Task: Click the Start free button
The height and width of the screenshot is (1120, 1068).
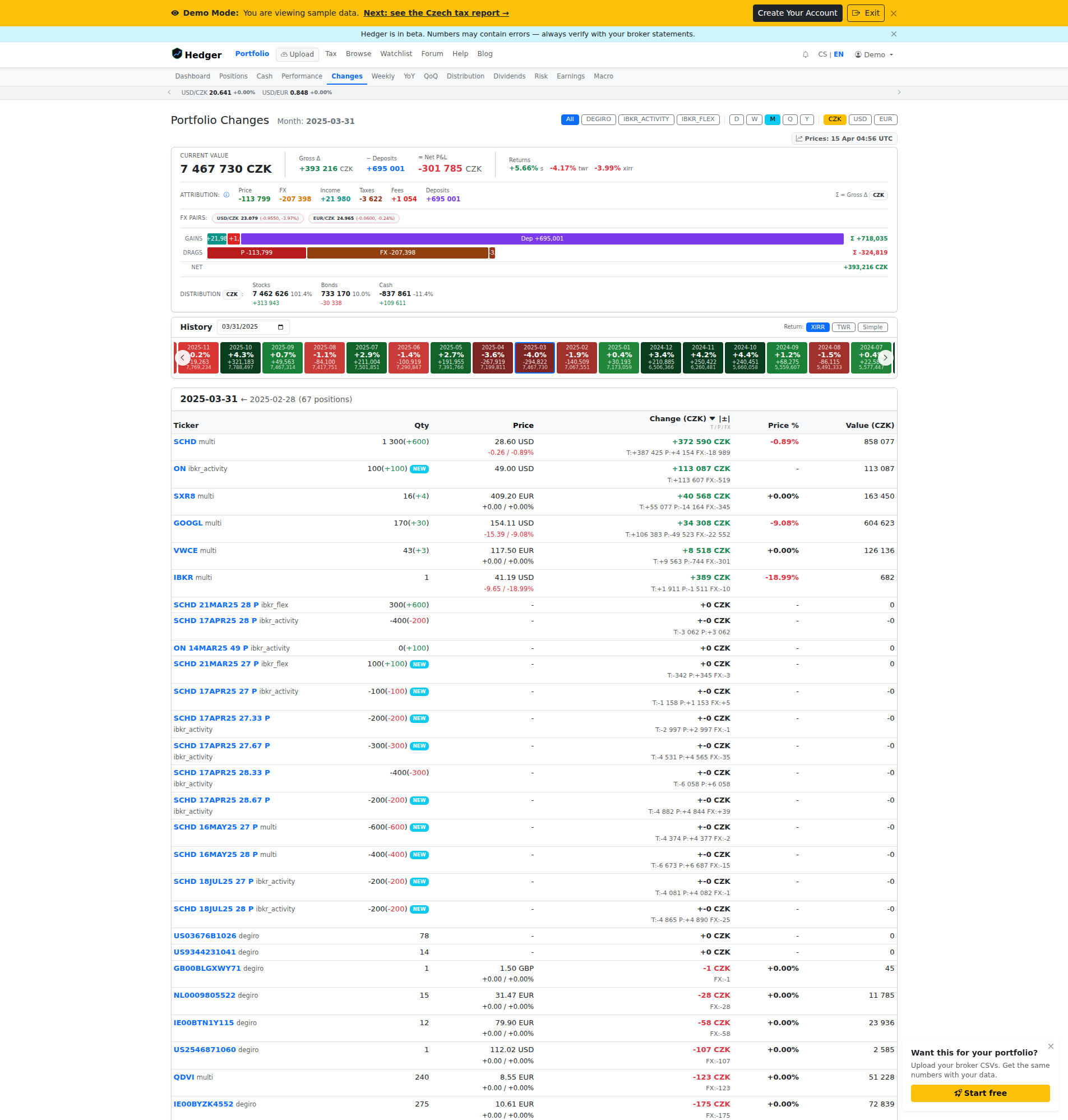Action: click(x=980, y=1093)
